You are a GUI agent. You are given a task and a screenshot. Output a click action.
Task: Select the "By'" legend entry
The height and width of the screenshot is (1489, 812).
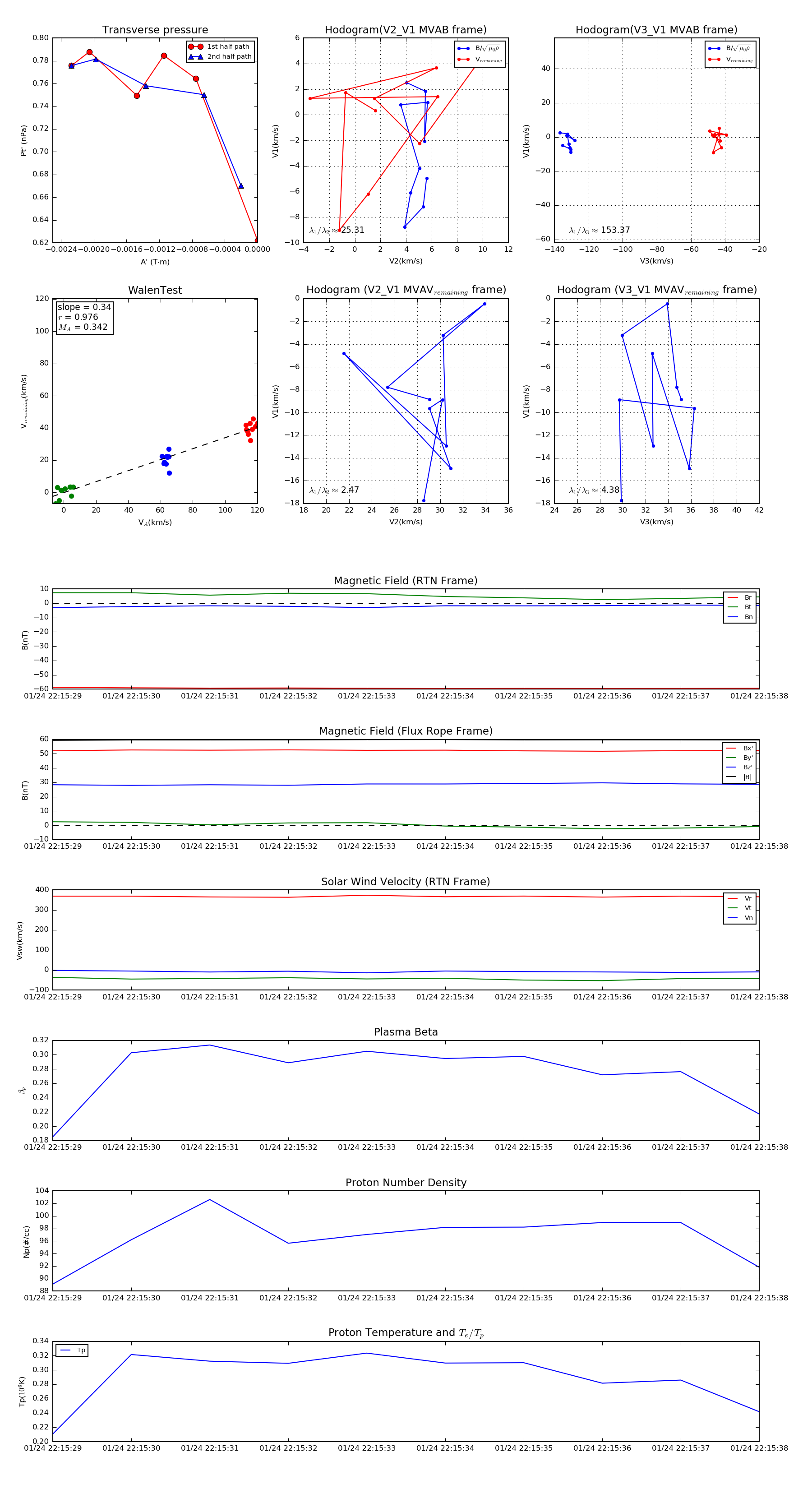[x=739, y=758]
